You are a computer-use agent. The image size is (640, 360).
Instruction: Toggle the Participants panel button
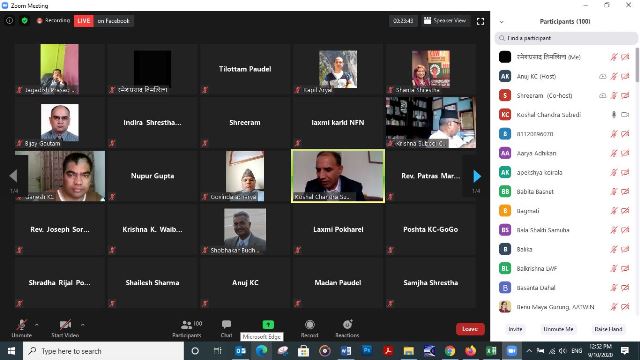pos(187,328)
